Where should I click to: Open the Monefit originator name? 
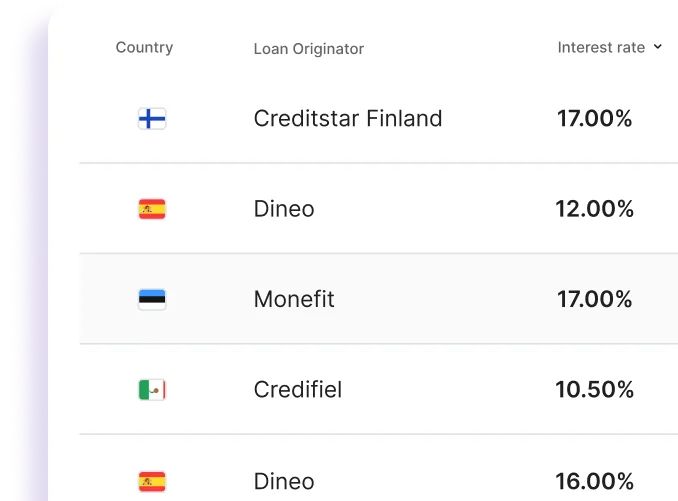tap(294, 299)
